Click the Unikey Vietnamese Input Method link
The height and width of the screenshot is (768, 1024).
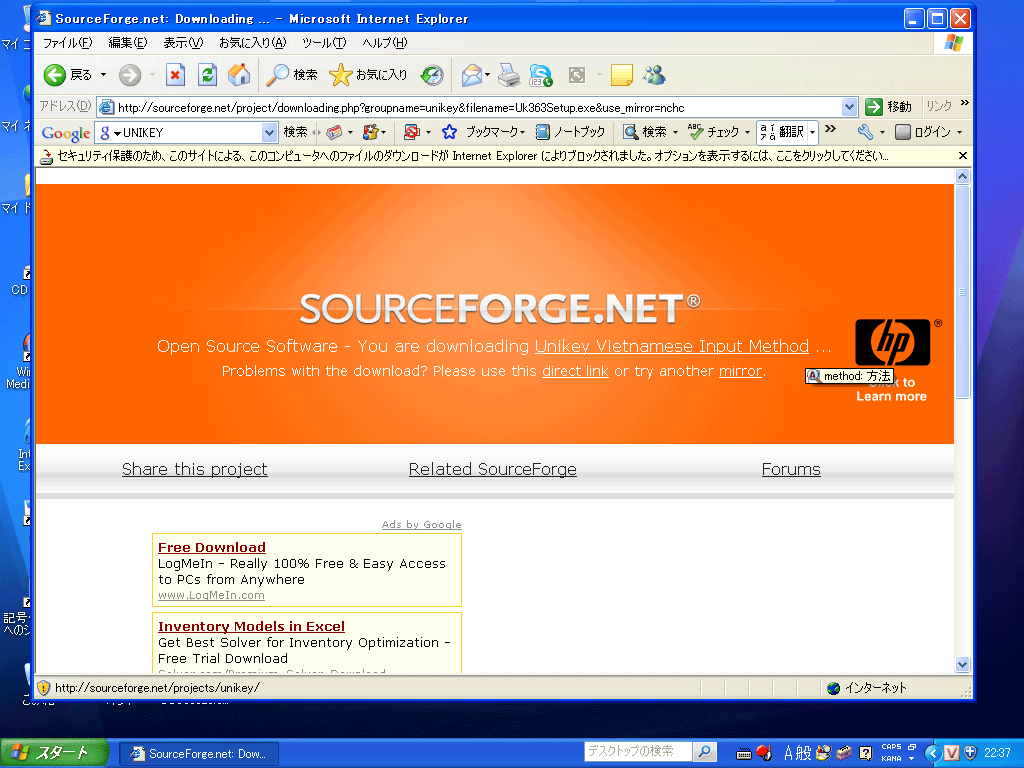click(x=671, y=346)
